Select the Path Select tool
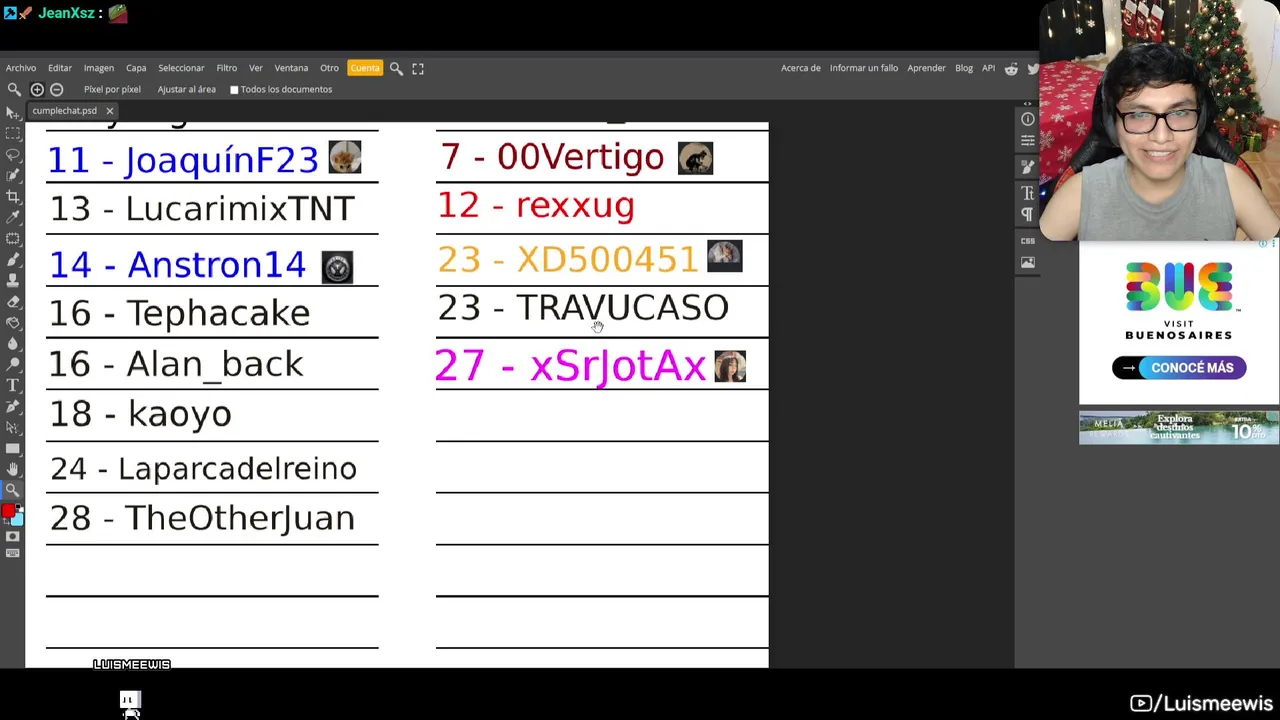 (x=13, y=427)
